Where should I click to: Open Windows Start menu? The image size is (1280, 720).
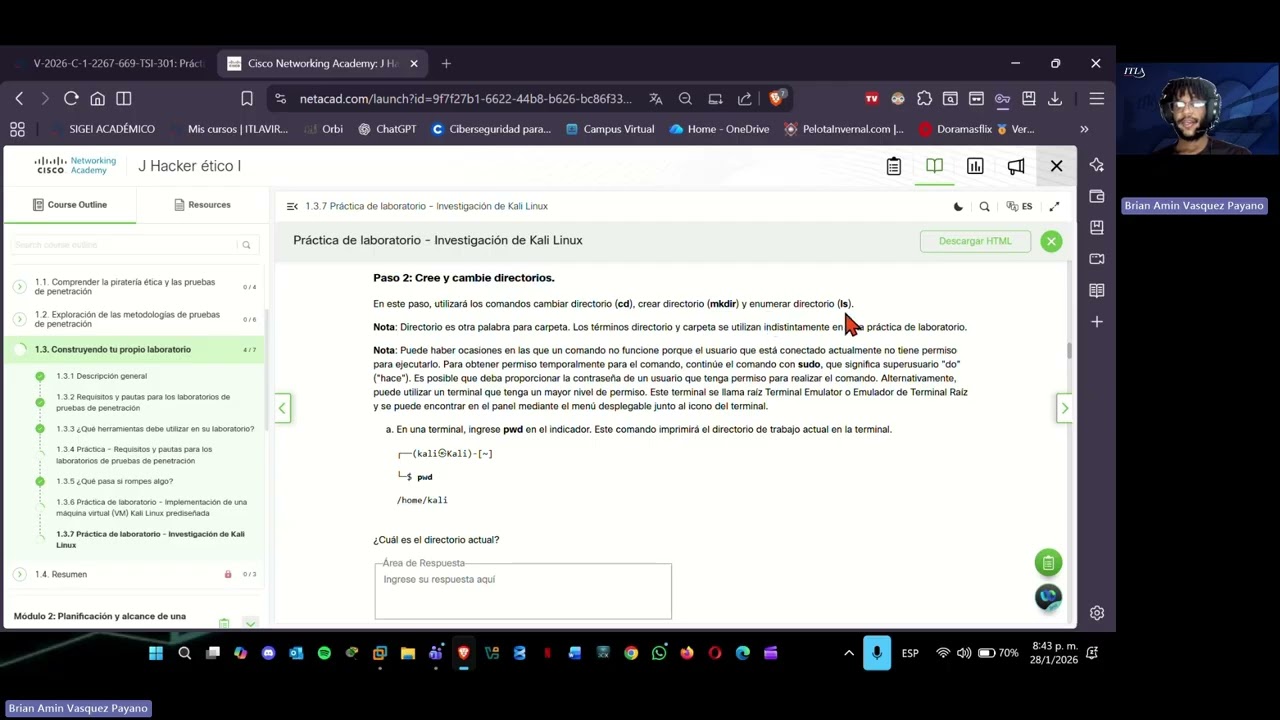pos(156,654)
